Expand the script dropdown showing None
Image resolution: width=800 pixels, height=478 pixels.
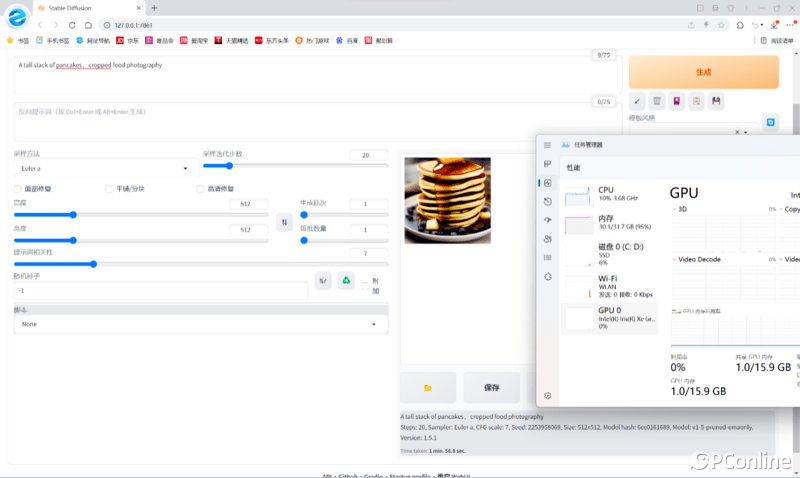pyautogui.click(x=200, y=324)
